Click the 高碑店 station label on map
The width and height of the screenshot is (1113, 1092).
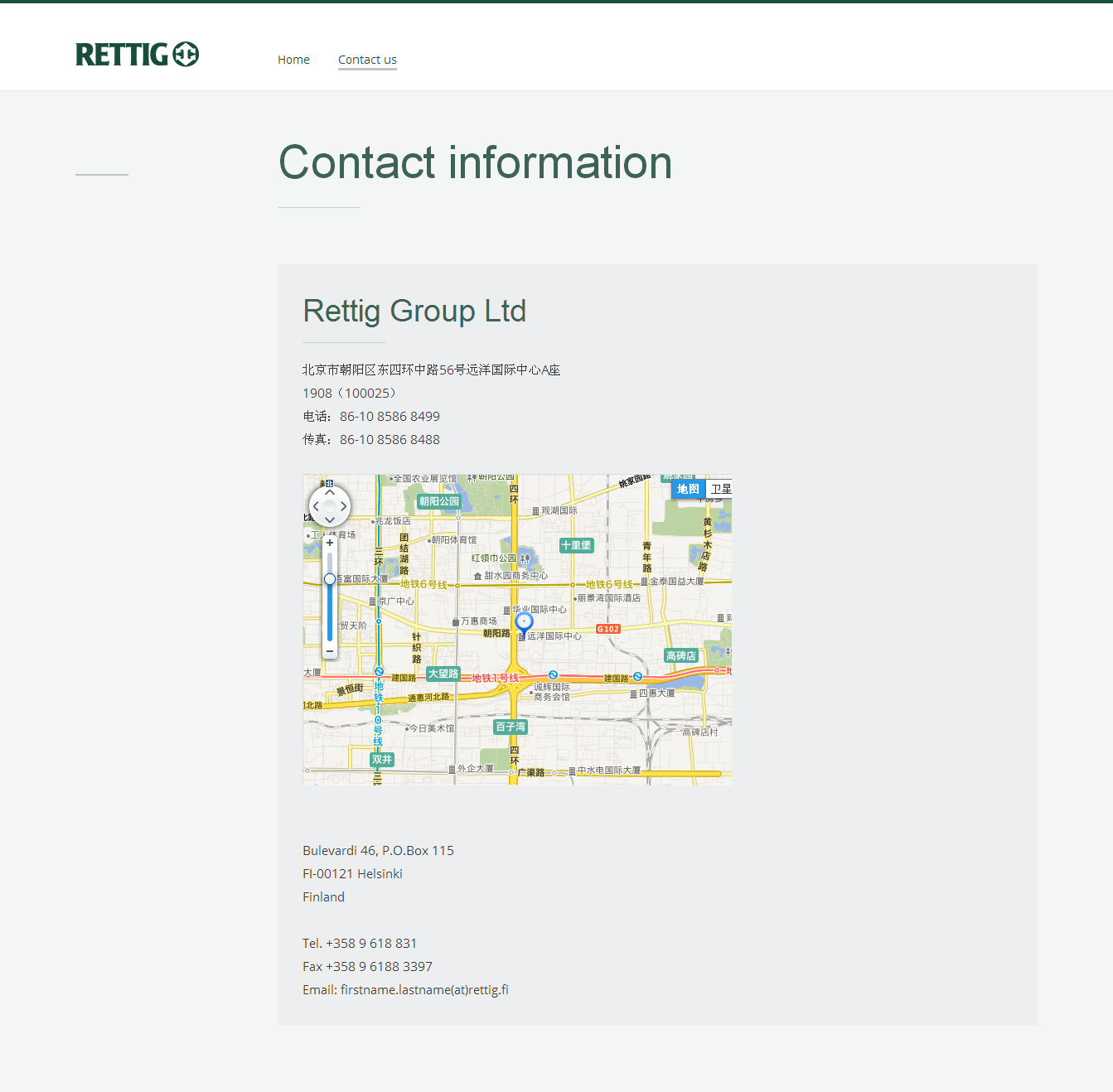[x=681, y=655]
